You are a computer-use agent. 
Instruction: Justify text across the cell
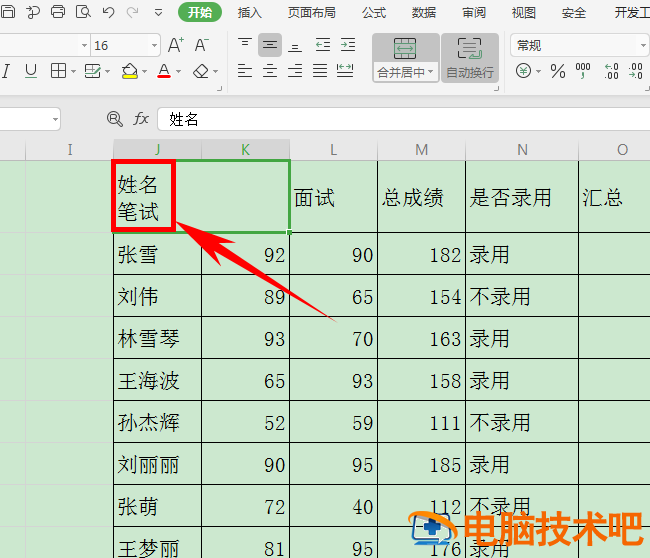[x=320, y=71]
